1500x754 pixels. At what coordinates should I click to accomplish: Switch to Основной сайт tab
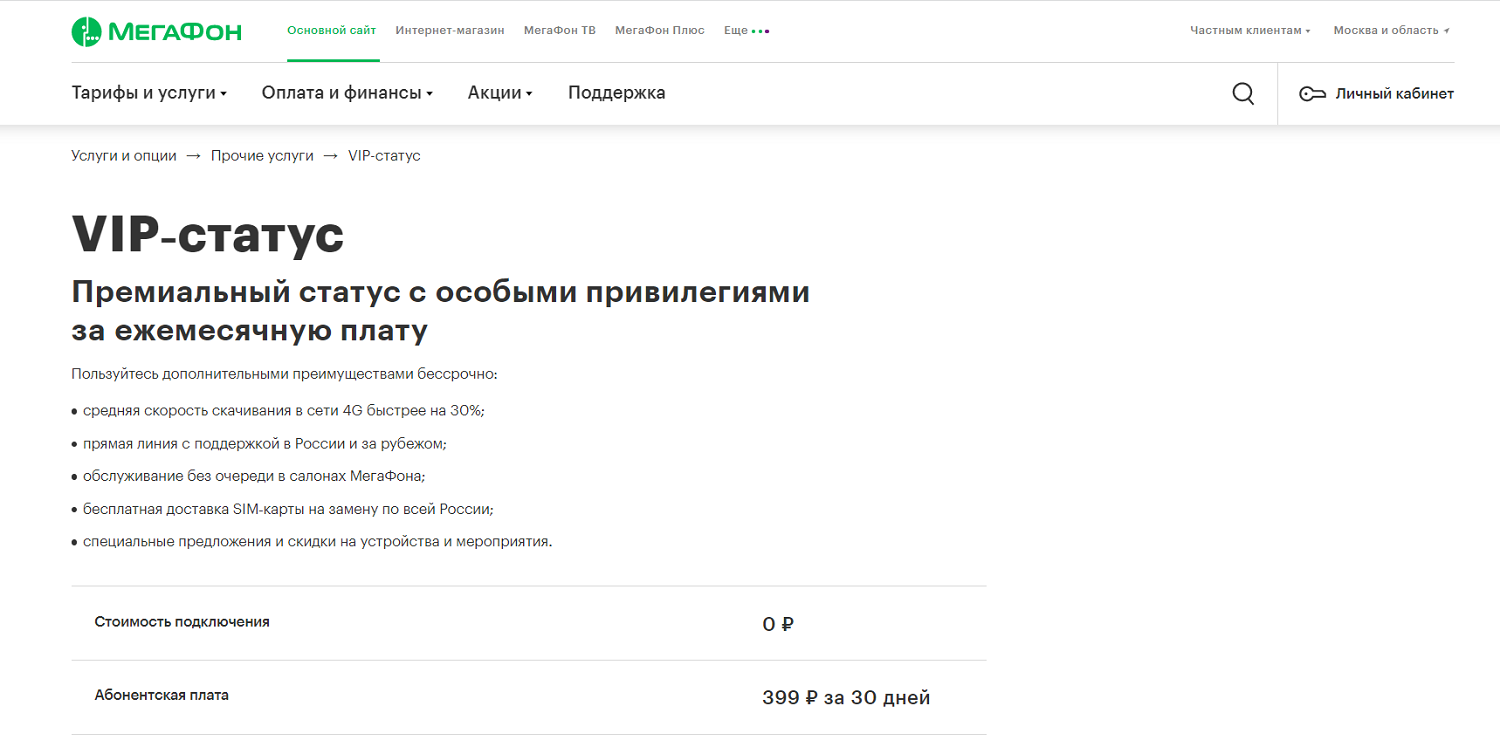coord(332,31)
